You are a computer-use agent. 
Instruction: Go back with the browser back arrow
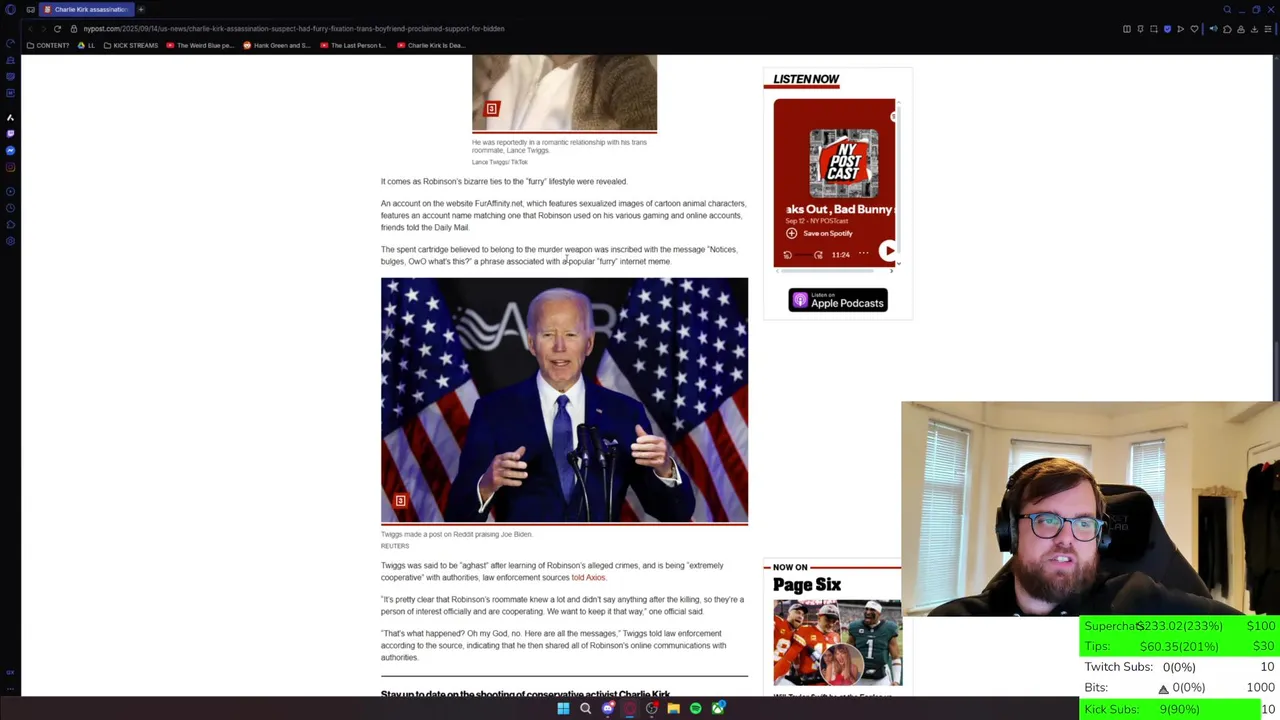point(31,29)
